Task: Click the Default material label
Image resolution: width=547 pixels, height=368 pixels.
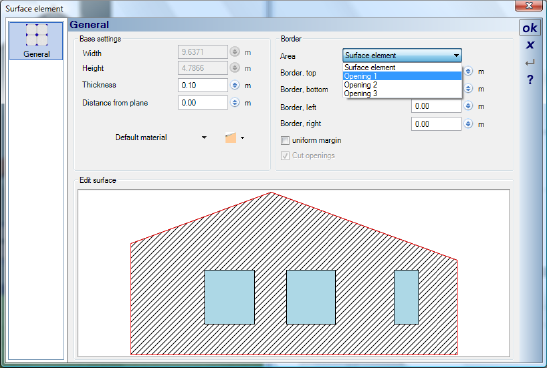Action: 141,137
